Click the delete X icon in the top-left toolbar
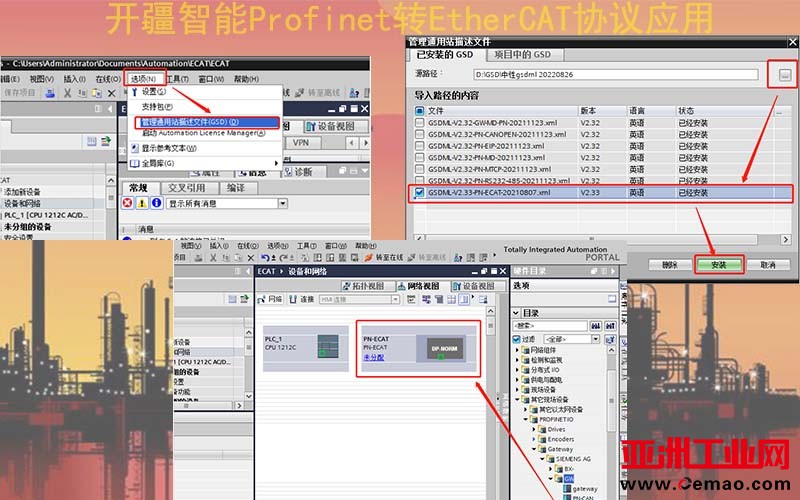Screen dimensions: 800x500 point(111,93)
